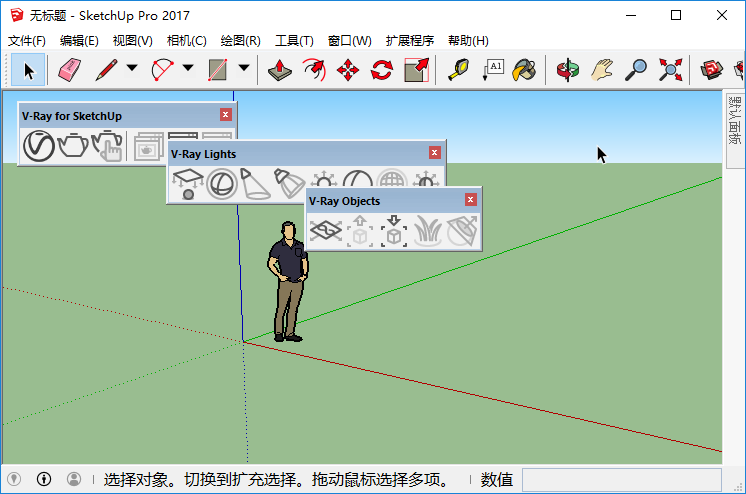Expand the Line tool dropdown arrow

click(x=132, y=68)
